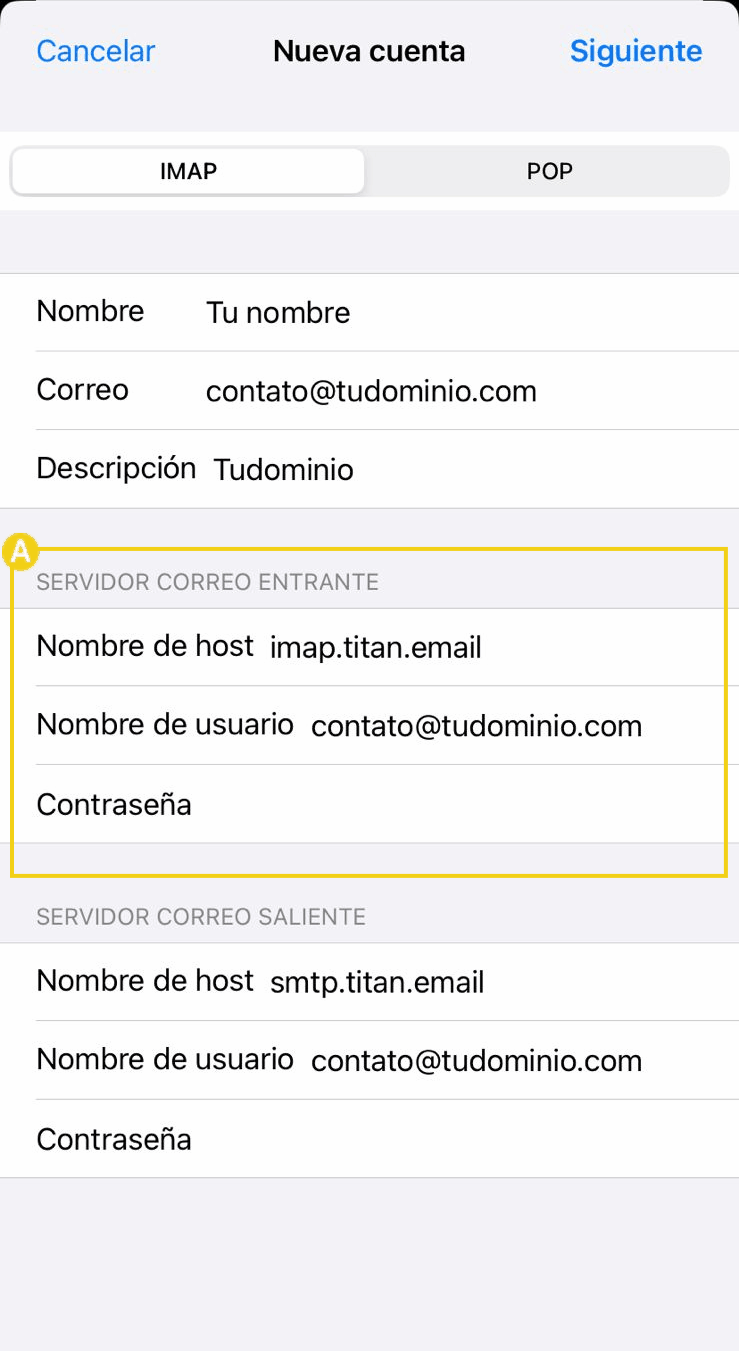Edit incoming server Nombre de usuario
Screen dimensions: 739x1351
[476, 726]
